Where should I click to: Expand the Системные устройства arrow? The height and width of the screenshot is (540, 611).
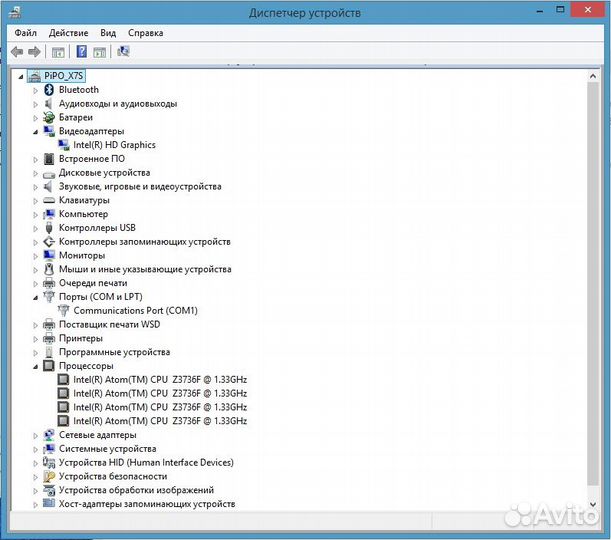coord(35,449)
